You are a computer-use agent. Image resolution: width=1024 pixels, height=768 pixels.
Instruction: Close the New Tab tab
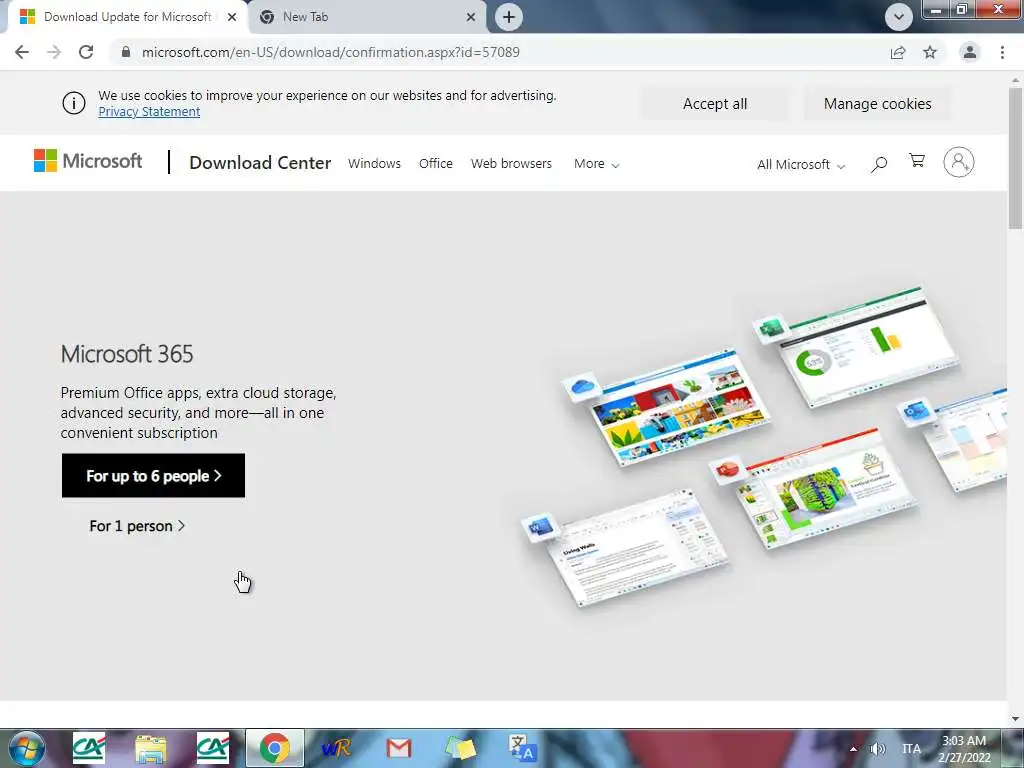(471, 17)
